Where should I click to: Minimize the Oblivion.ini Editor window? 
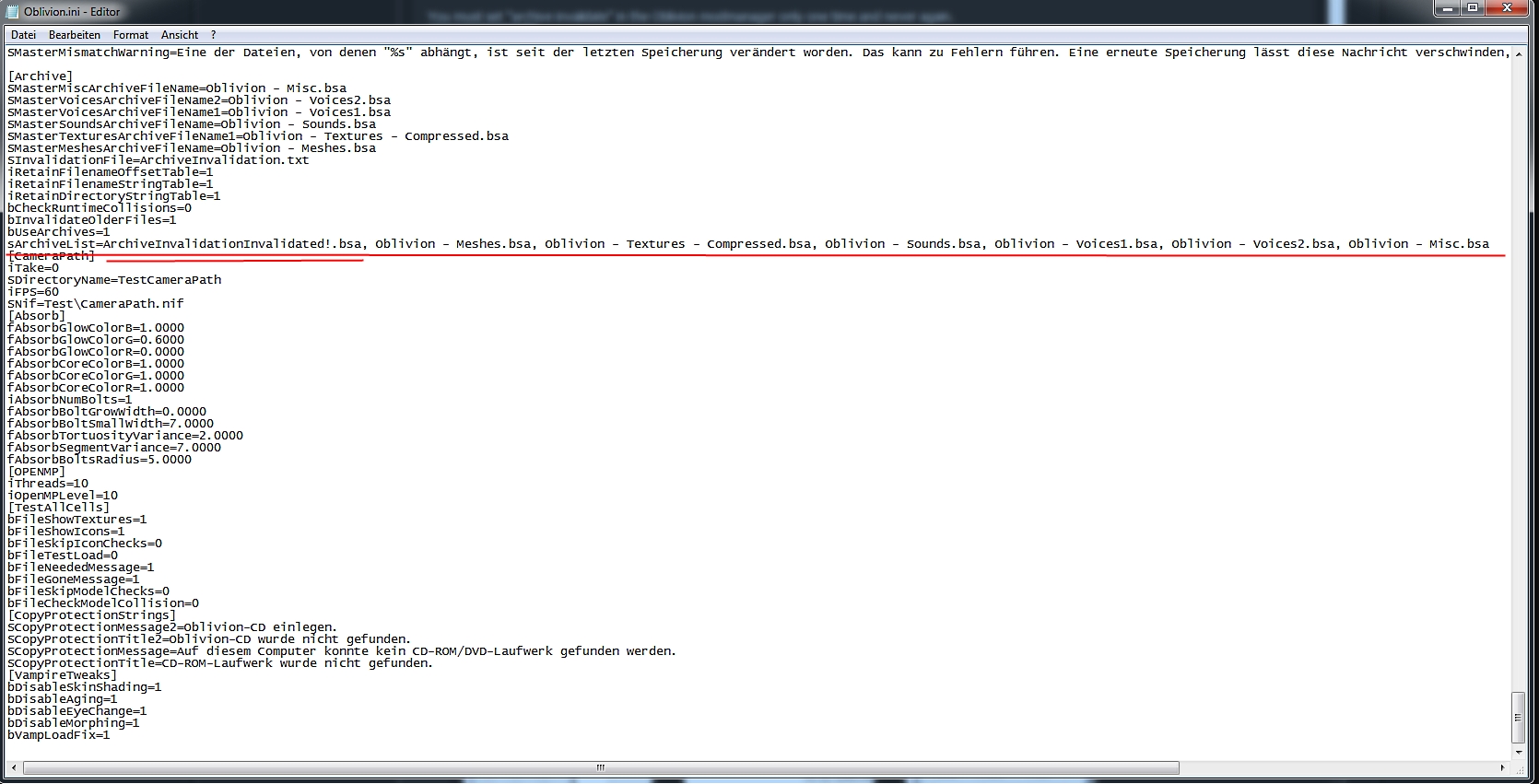pos(1448,8)
